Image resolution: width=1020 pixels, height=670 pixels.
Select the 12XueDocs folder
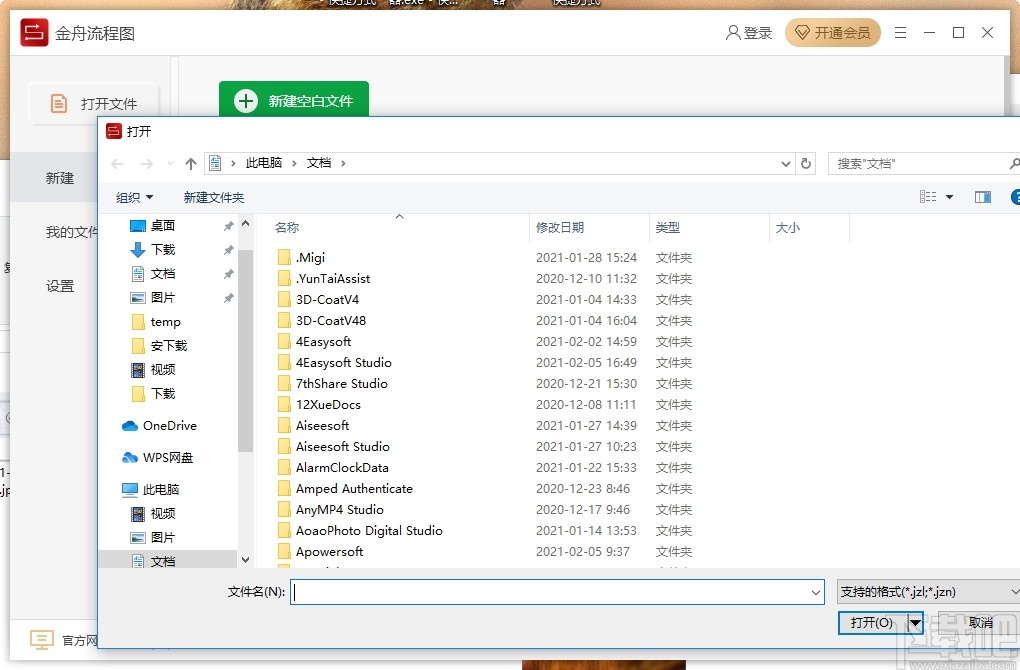[x=328, y=405]
